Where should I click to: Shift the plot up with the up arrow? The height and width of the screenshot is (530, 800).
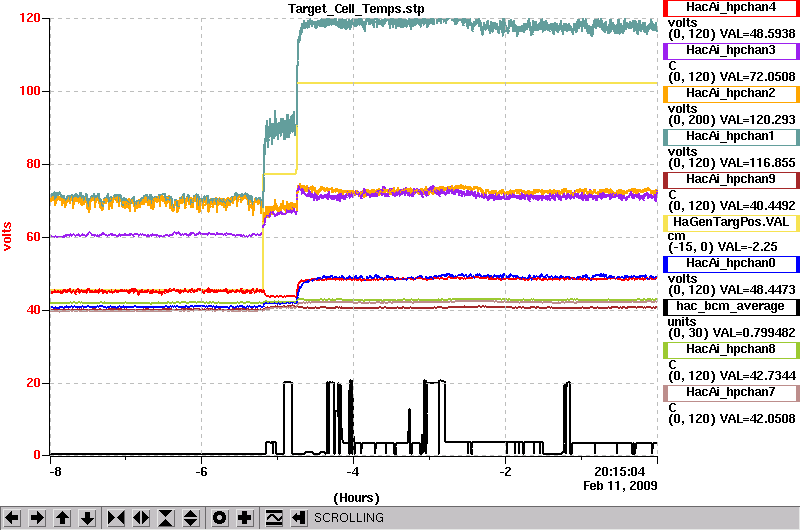tap(62, 518)
